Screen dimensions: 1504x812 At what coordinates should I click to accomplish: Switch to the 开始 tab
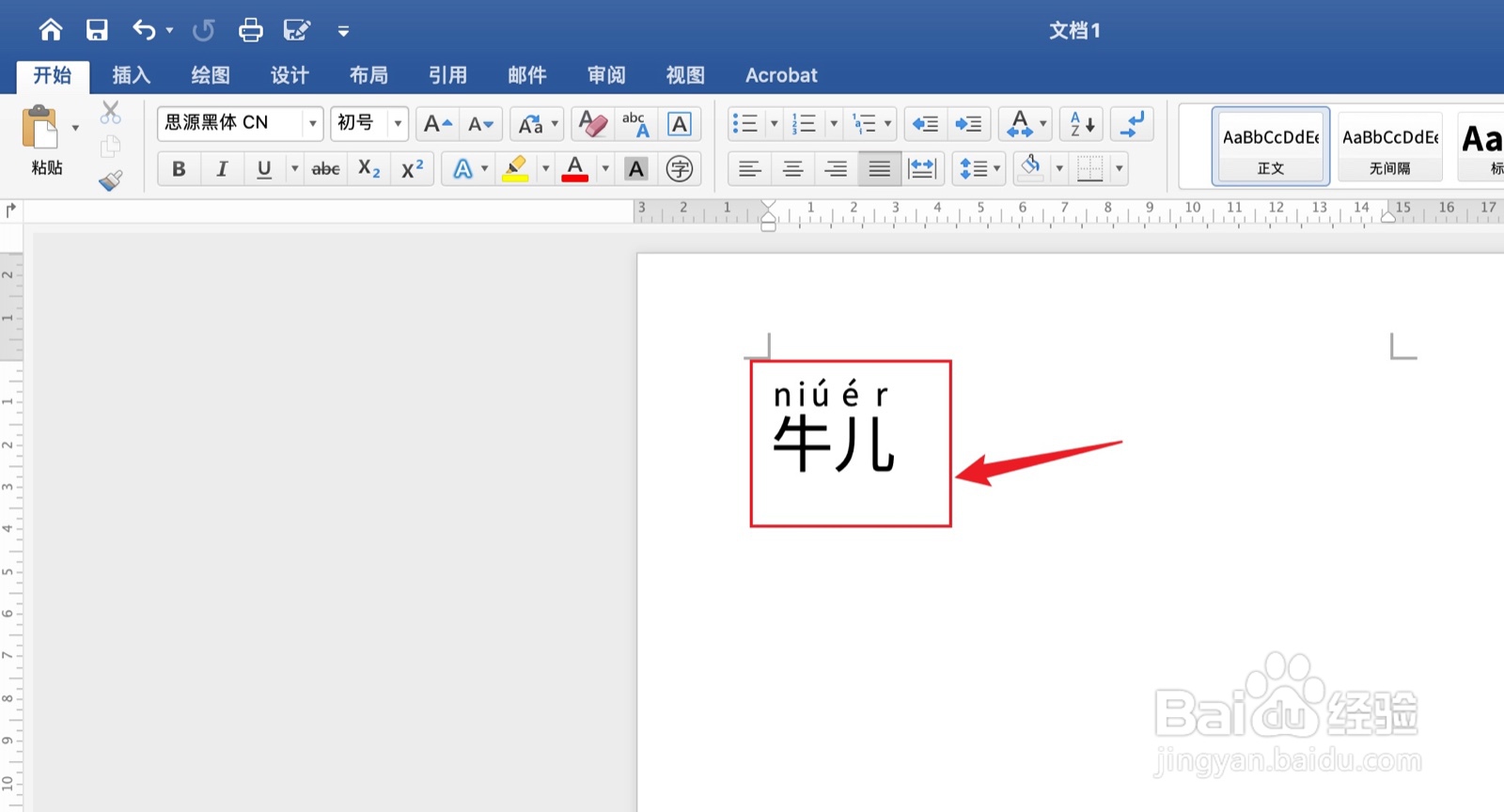coord(53,75)
